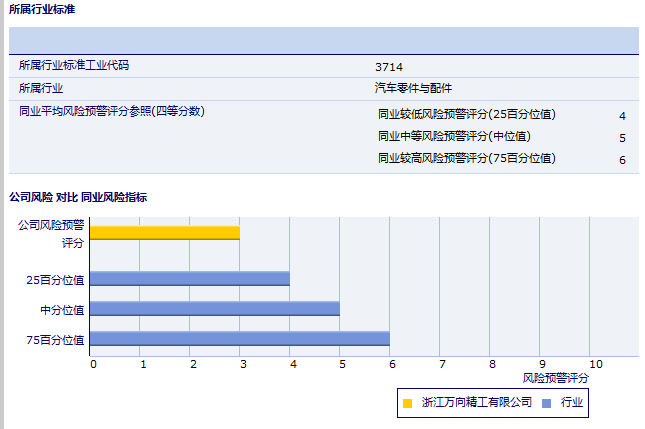
Task: Click the 同业较低风险预警评分(25百分位值) text
Action: click(x=466, y=115)
